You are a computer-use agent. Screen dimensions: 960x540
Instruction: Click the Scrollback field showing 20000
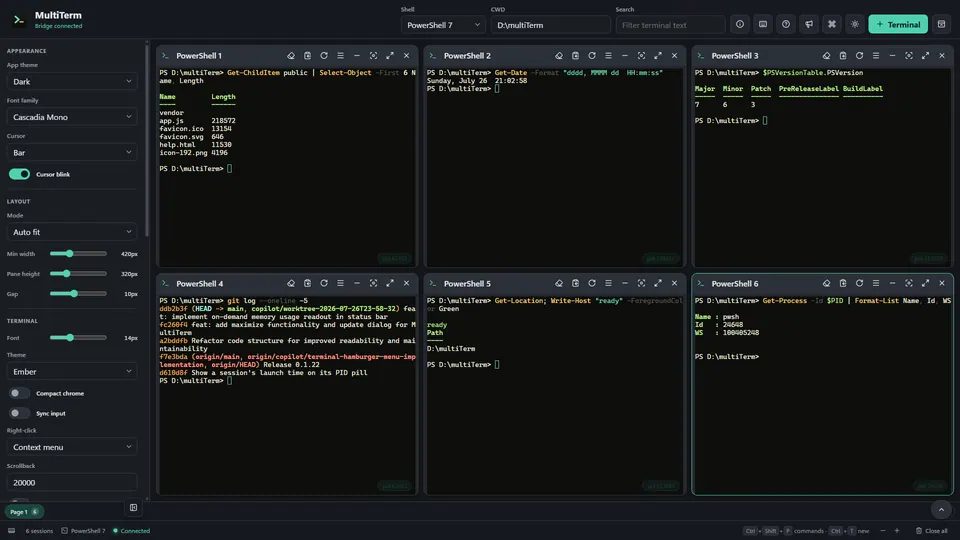click(72, 482)
